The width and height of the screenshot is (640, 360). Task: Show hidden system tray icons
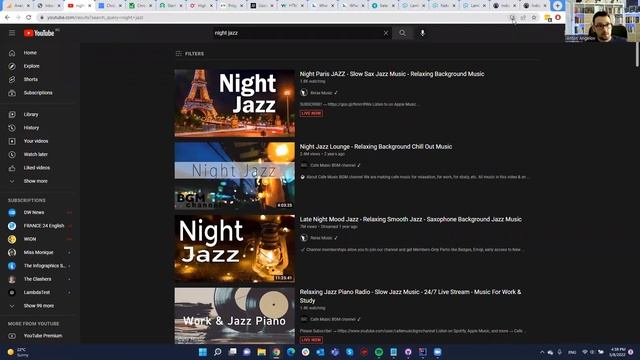pyautogui.click(x=542, y=352)
